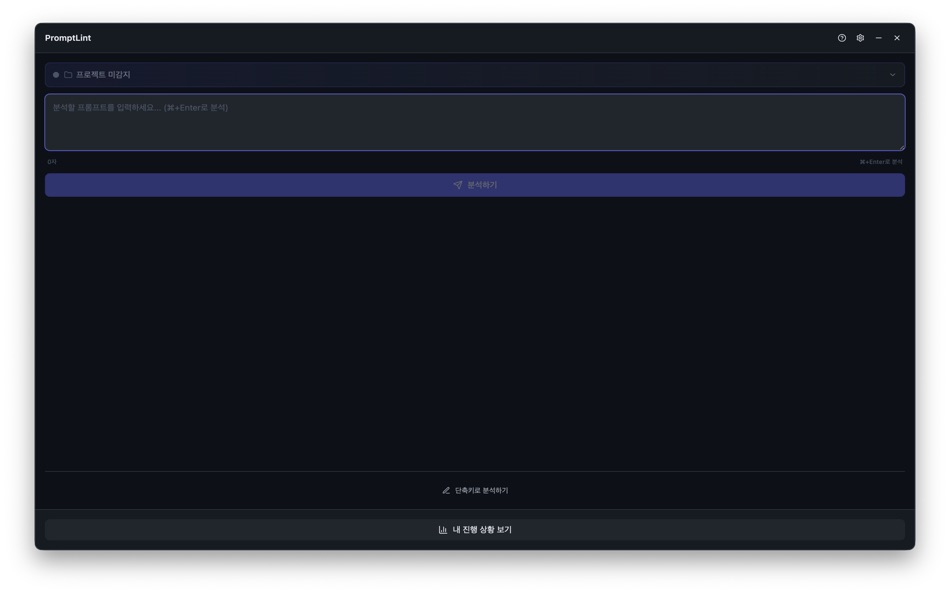Minimize the PromptLint window
This screenshot has height=594, width=950.
tap(879, 36)
